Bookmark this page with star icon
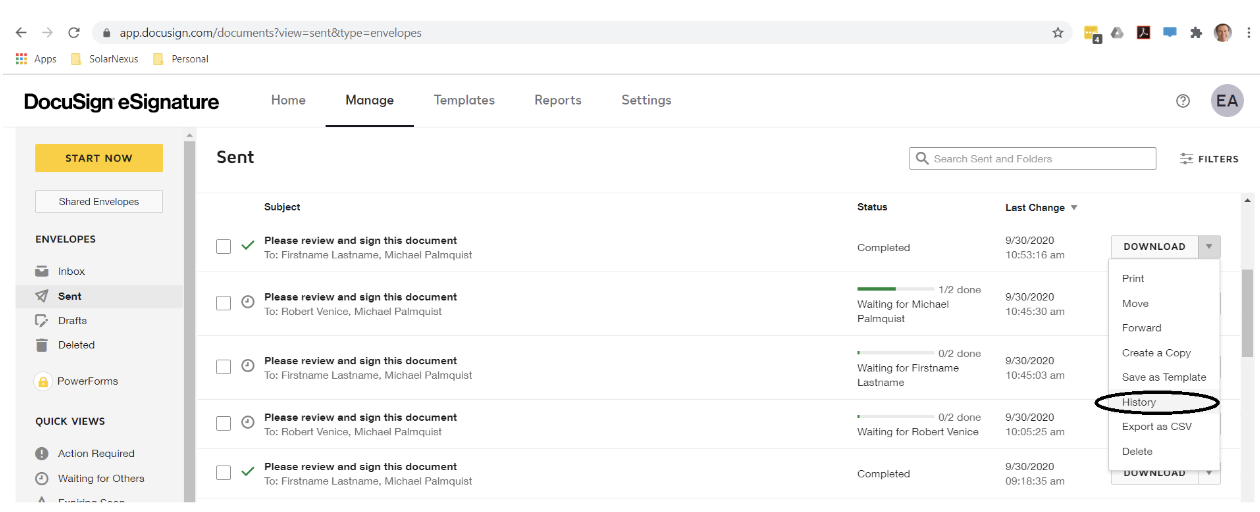Screen dimensions: 1260x512 point(1058,33)
